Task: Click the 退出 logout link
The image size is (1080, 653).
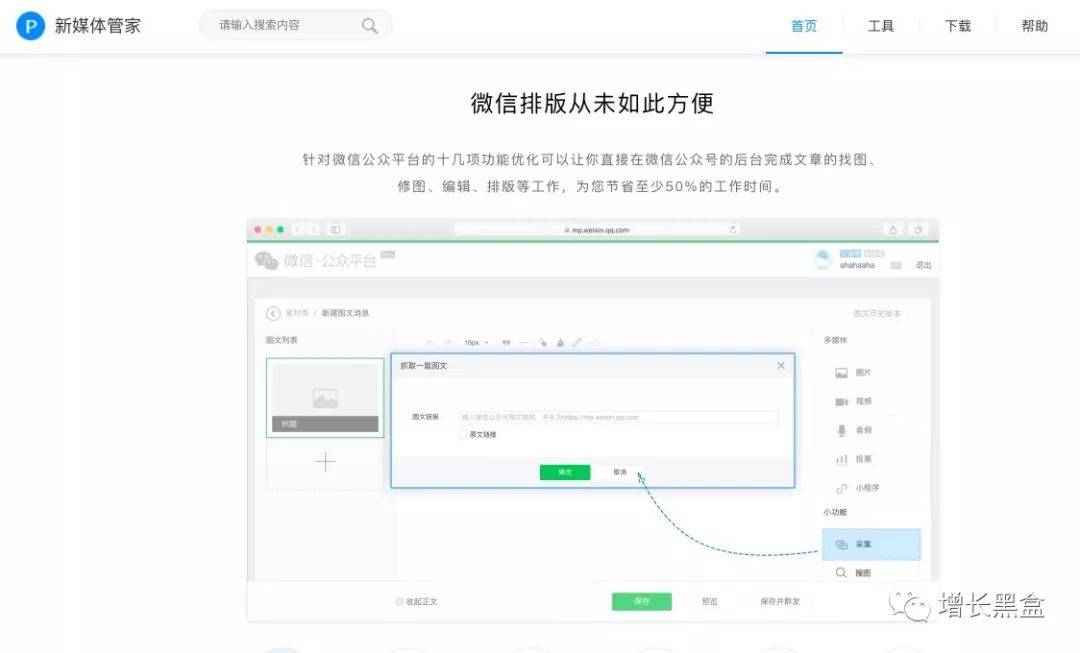Action: (923, 265)
